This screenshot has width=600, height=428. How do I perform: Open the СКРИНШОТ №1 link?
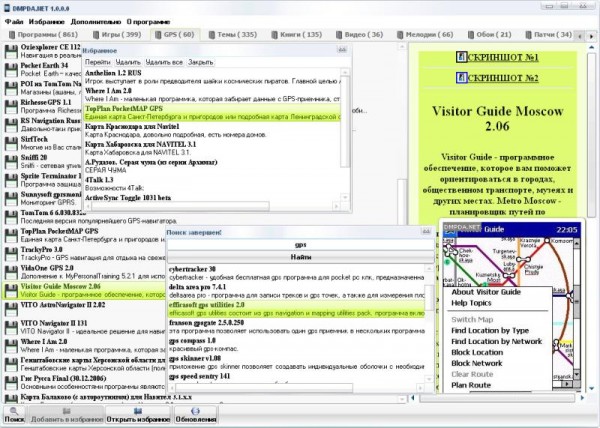point(503,57)
